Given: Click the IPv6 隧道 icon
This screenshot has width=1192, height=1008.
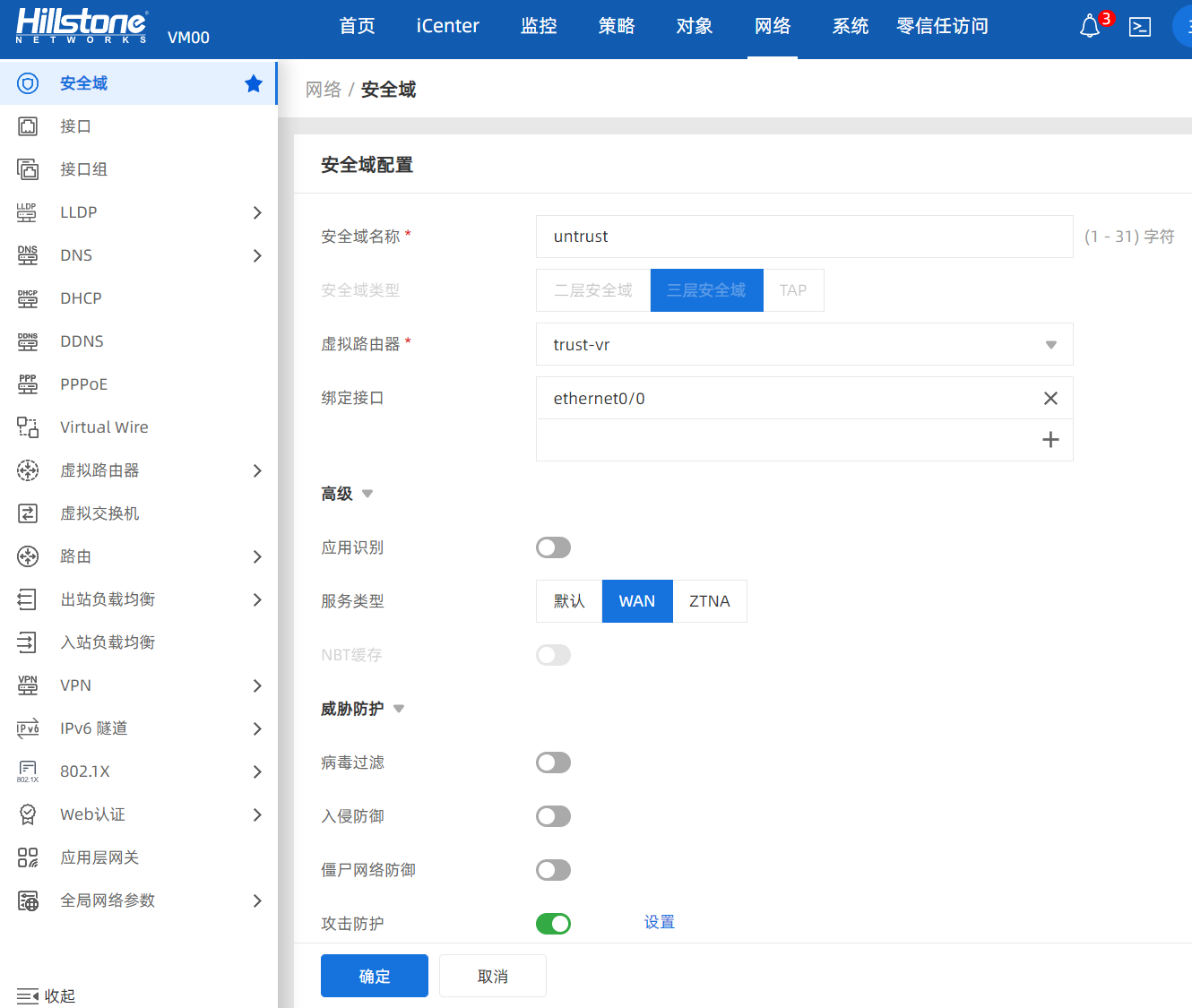Looking at the screenshot, I should tap(28, 728).
